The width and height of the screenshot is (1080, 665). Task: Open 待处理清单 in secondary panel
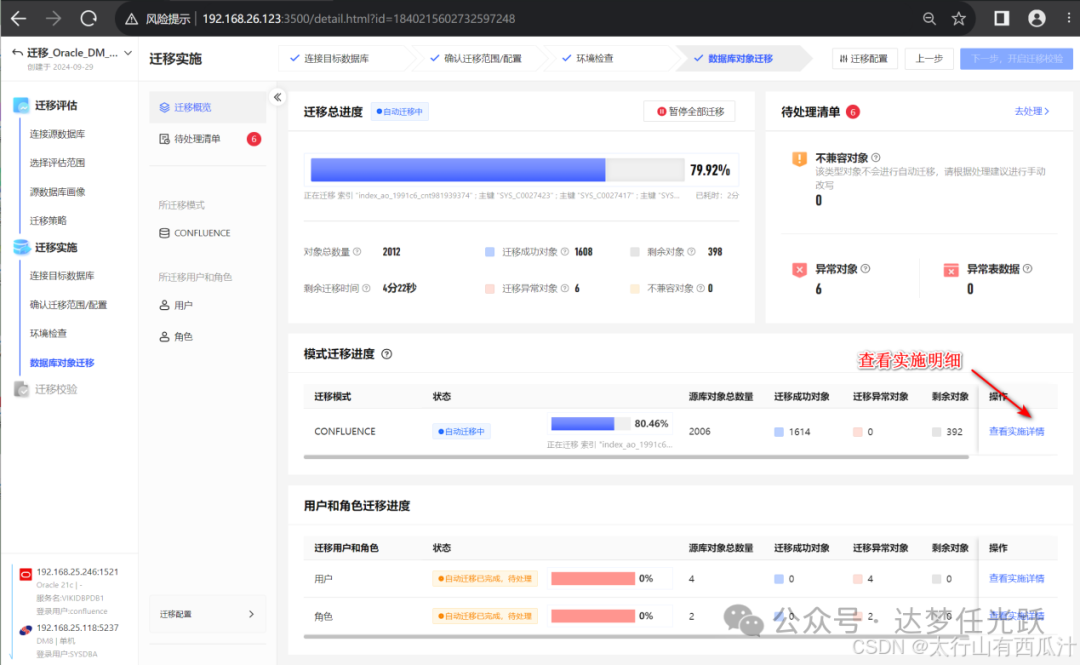point(197,139)
